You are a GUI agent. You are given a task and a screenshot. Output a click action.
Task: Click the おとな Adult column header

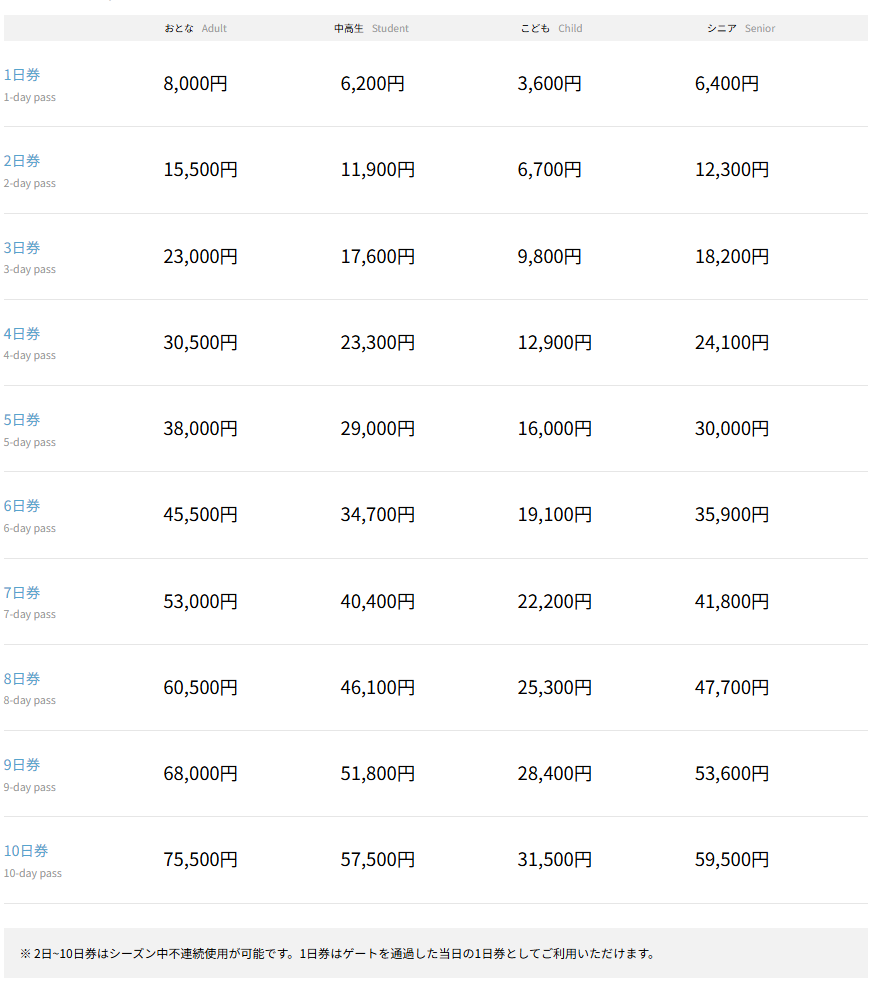pyautogui.click(x=195, y=28)
